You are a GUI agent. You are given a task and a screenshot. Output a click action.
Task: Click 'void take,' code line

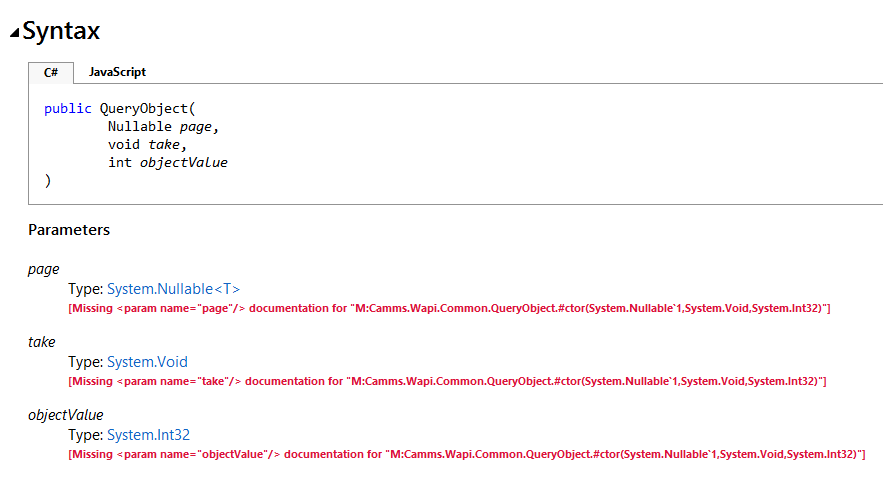147,145
